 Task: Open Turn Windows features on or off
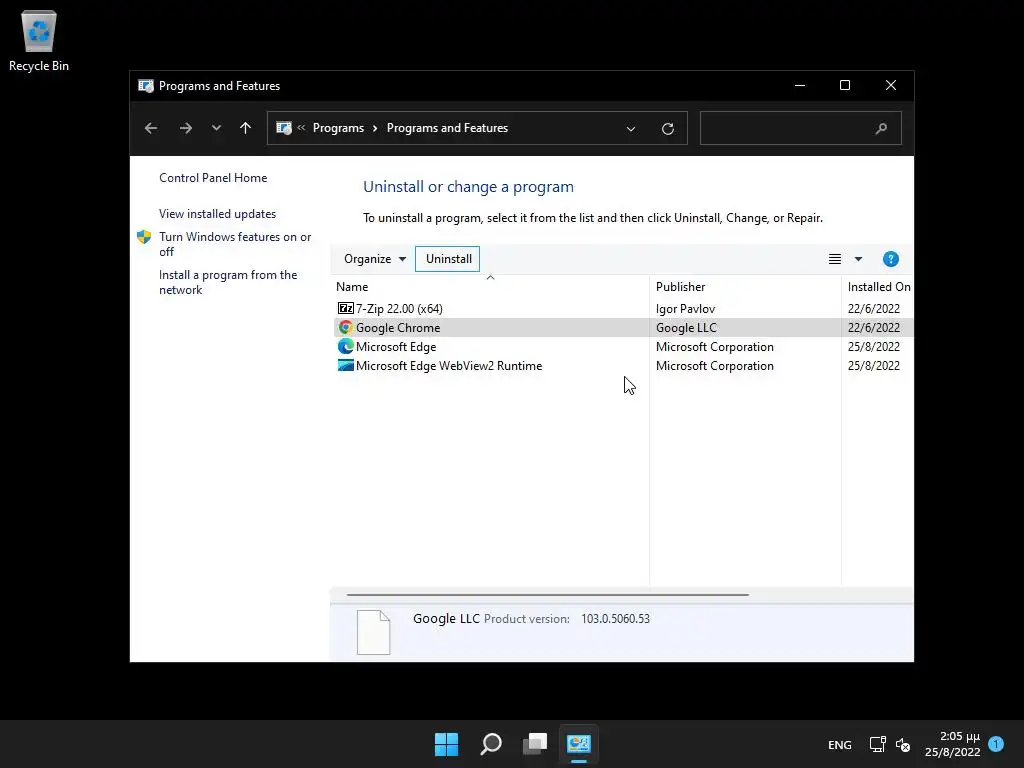click(x=235, y=244)
